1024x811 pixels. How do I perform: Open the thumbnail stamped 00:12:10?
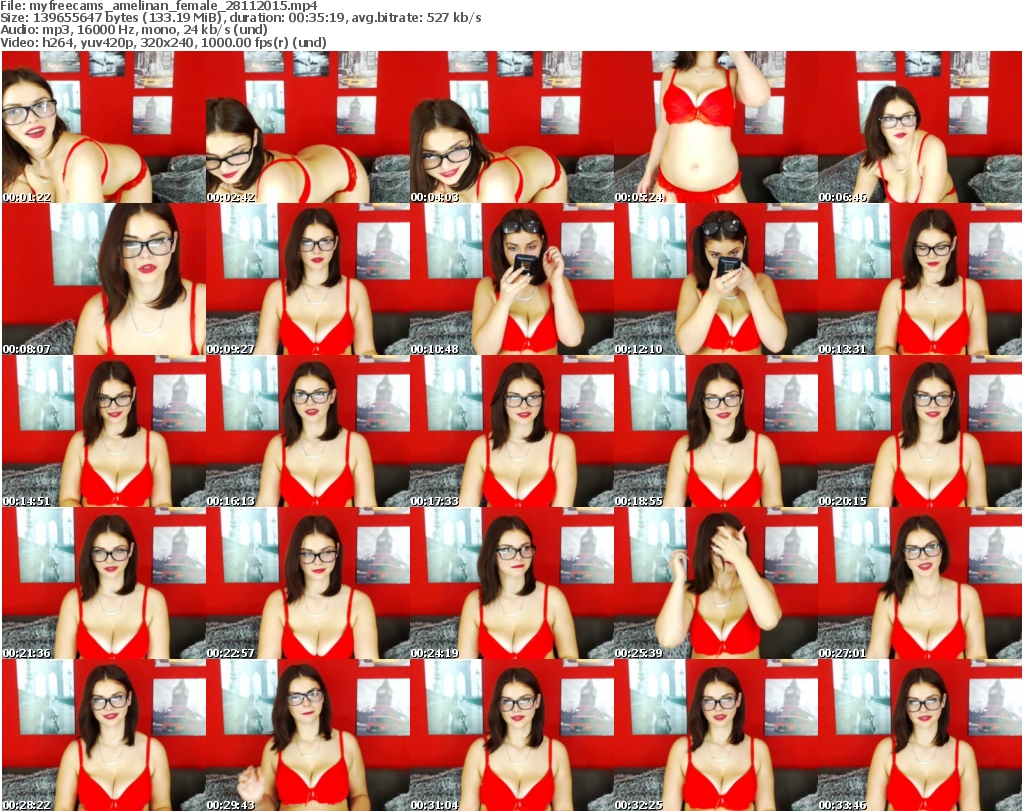pos(715,279)
